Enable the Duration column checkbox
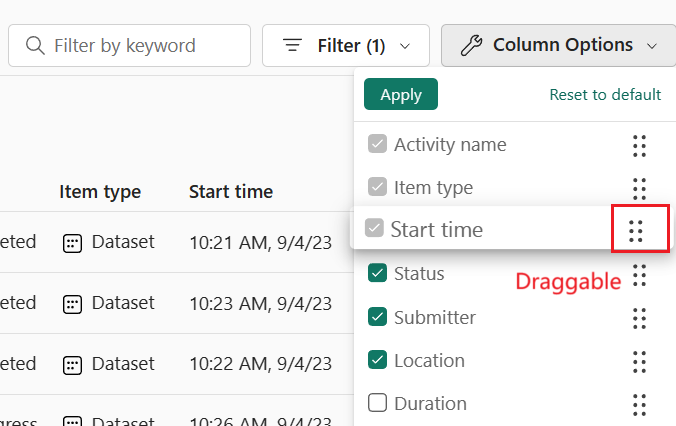 378,403
